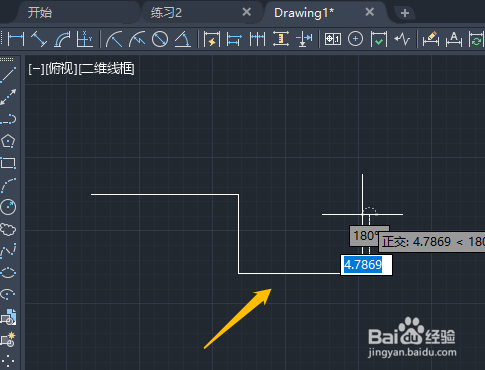Viewport: 485px width, 370px height.
Task: Open the Dimension Space tool
Action: (x=281, y=39)
